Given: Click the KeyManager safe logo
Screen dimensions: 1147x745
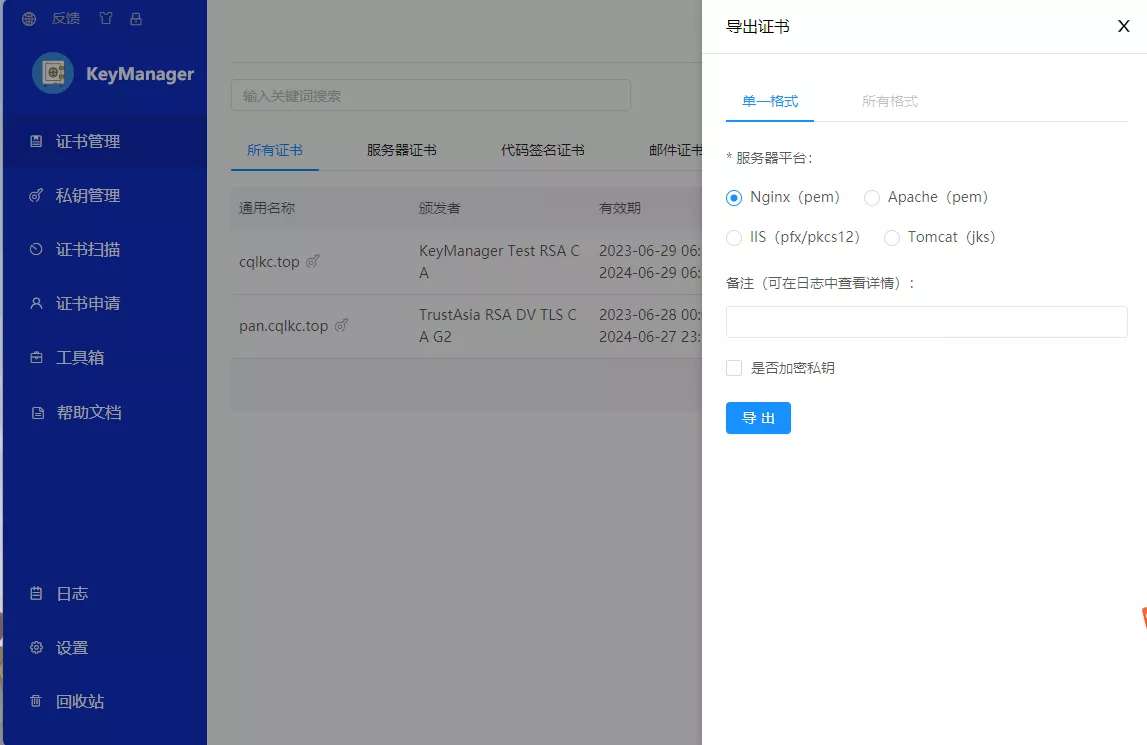Looking at the screenshot, I should (53, 73).
